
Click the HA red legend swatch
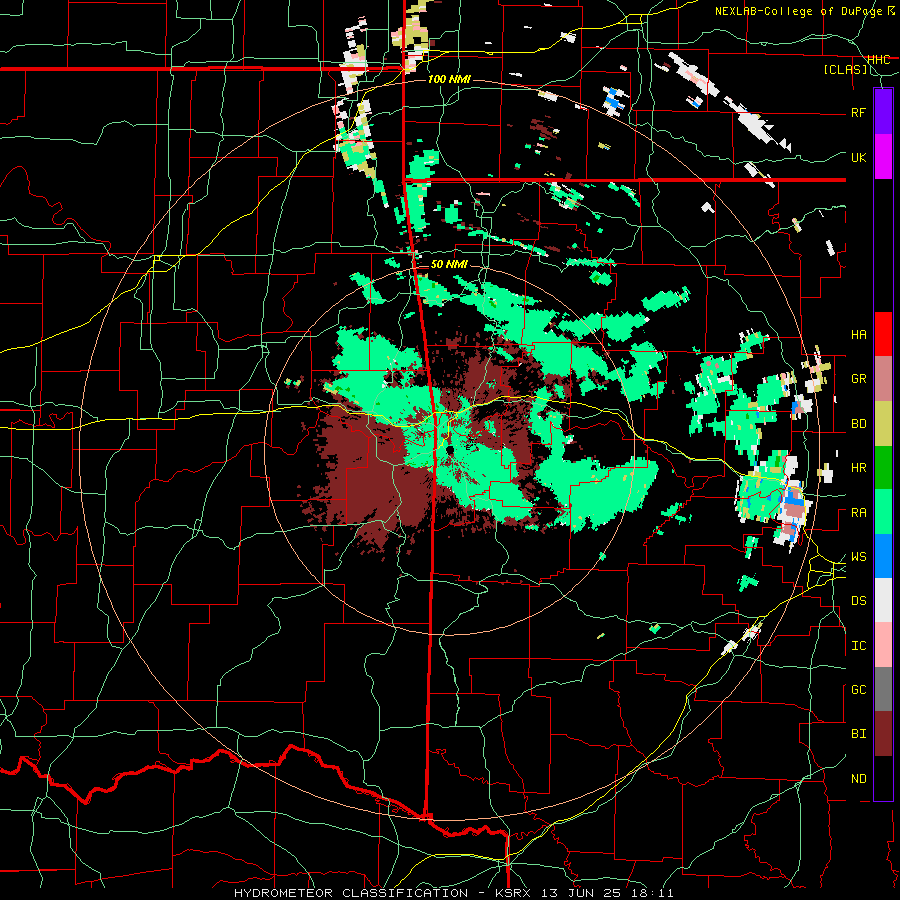pos(883,334)
